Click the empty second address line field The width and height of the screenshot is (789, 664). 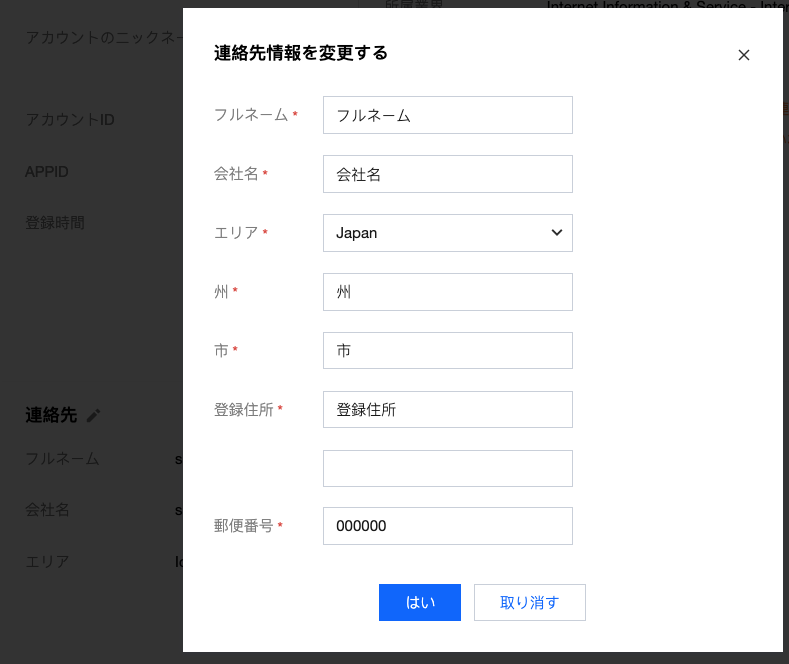447,468
